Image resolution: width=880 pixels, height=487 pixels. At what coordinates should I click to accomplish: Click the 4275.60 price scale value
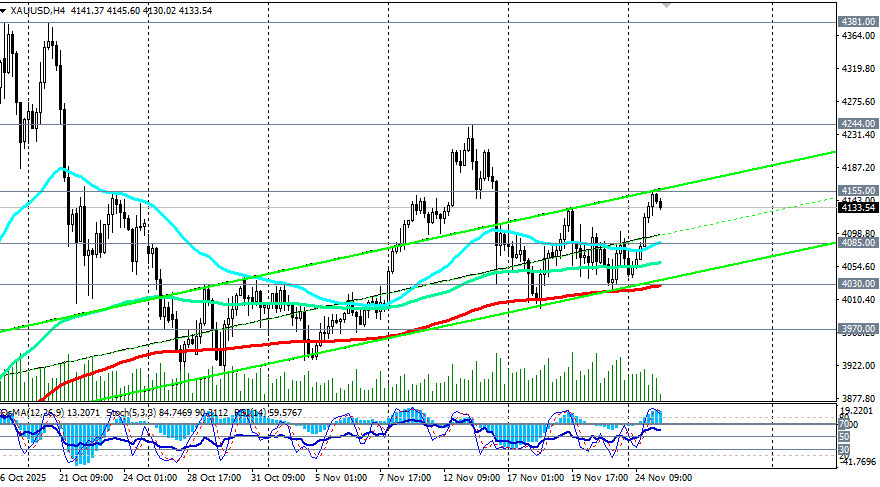click(x=859, y=102)
